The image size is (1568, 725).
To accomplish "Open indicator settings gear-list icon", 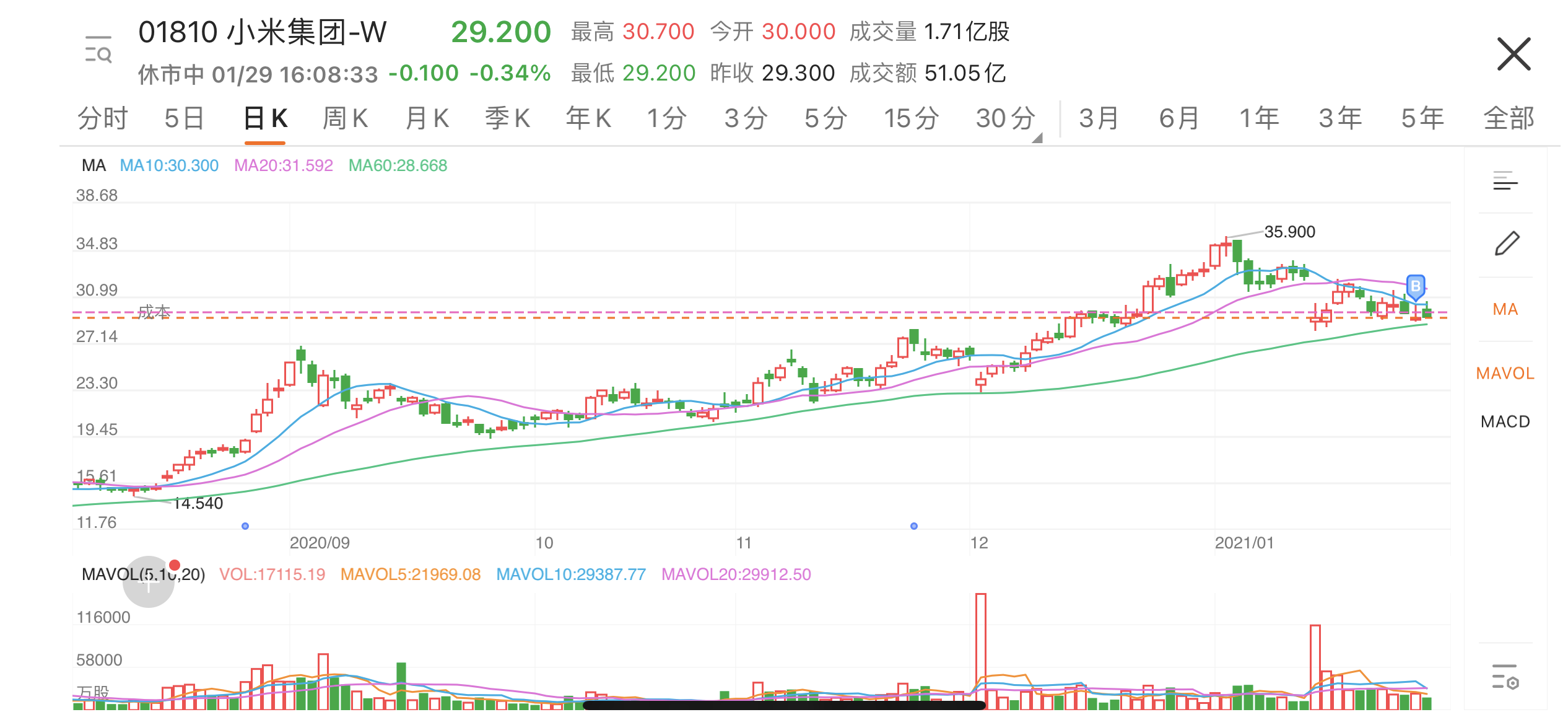I will (x=1505, y=677).
